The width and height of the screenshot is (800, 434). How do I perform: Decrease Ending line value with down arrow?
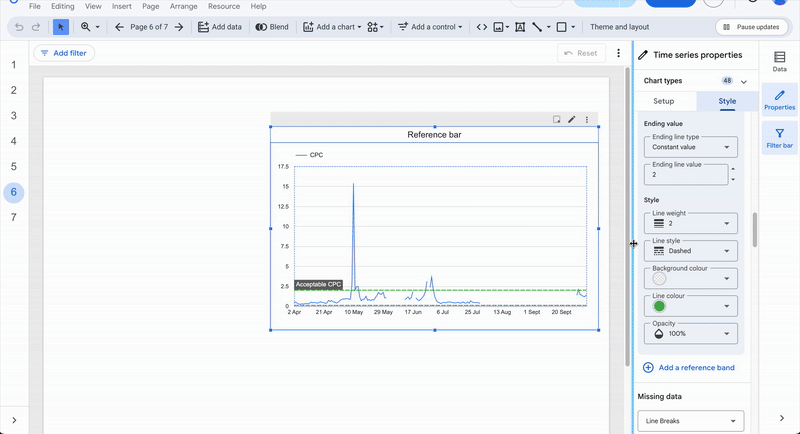point(733,180)
